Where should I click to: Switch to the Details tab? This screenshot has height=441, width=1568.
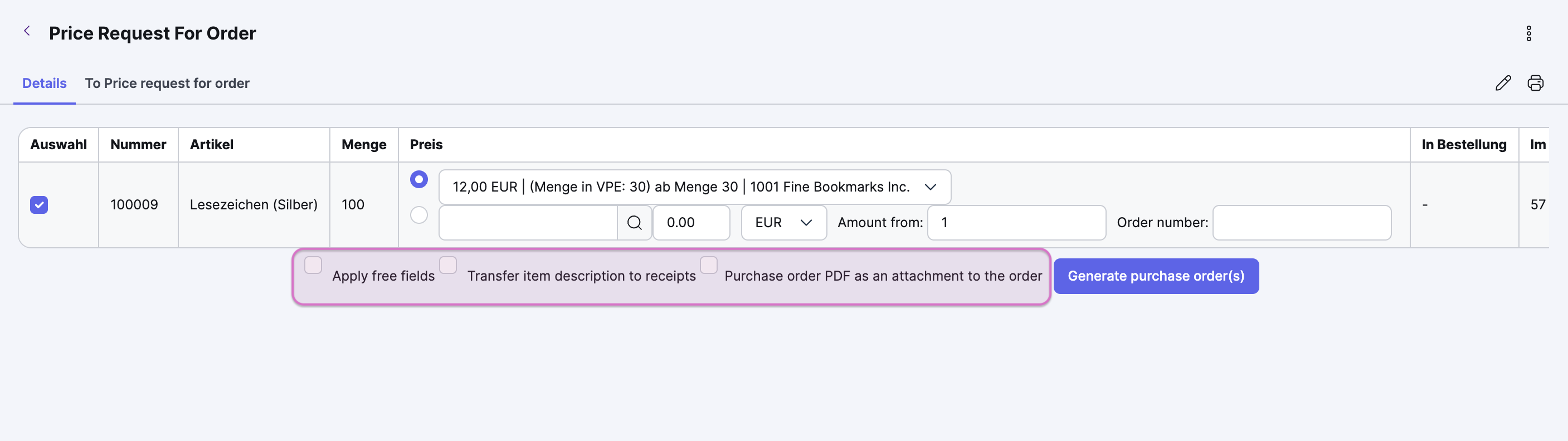click(x=45, y=84)
